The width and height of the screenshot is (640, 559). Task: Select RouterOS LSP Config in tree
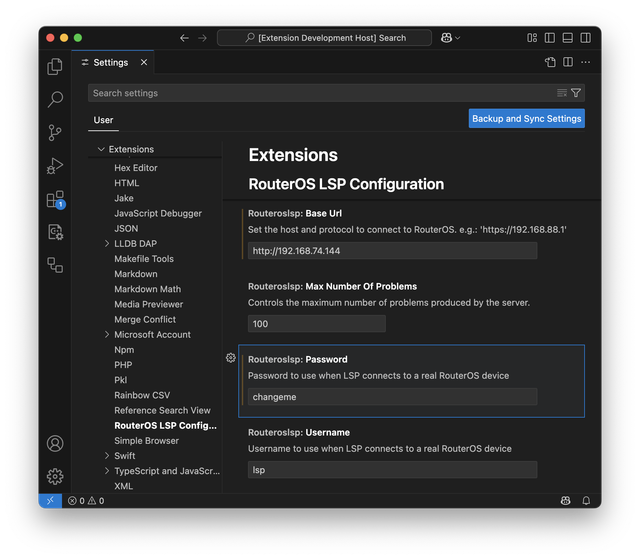click(165, 425)
